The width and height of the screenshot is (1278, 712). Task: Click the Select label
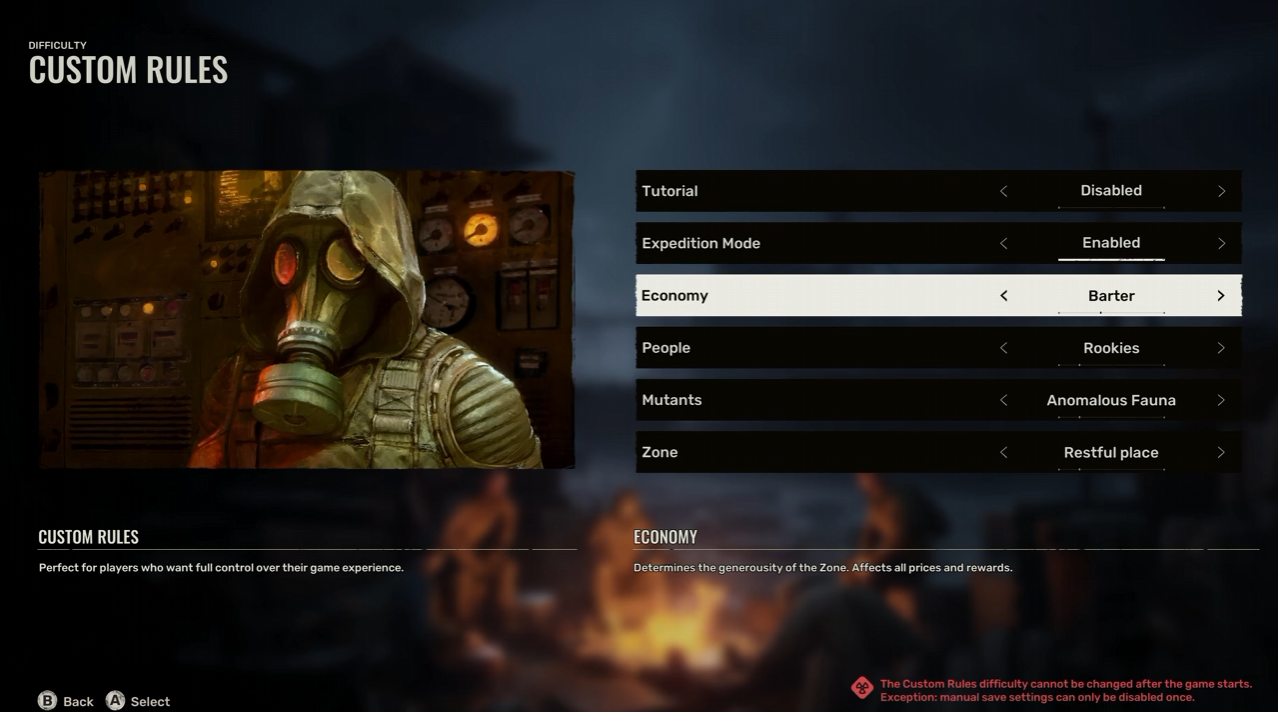pyautogui.click(x=150, y=701)
